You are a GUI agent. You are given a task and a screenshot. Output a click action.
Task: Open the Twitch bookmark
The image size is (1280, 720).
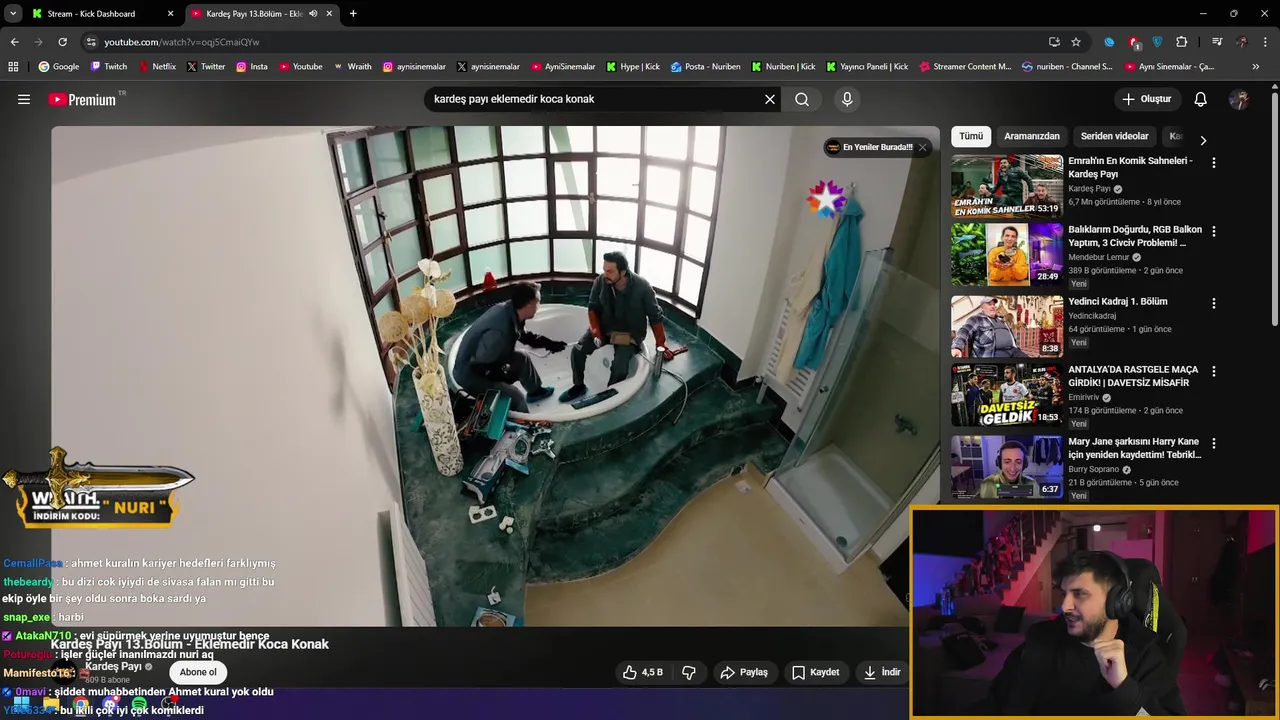coord(109,67)
